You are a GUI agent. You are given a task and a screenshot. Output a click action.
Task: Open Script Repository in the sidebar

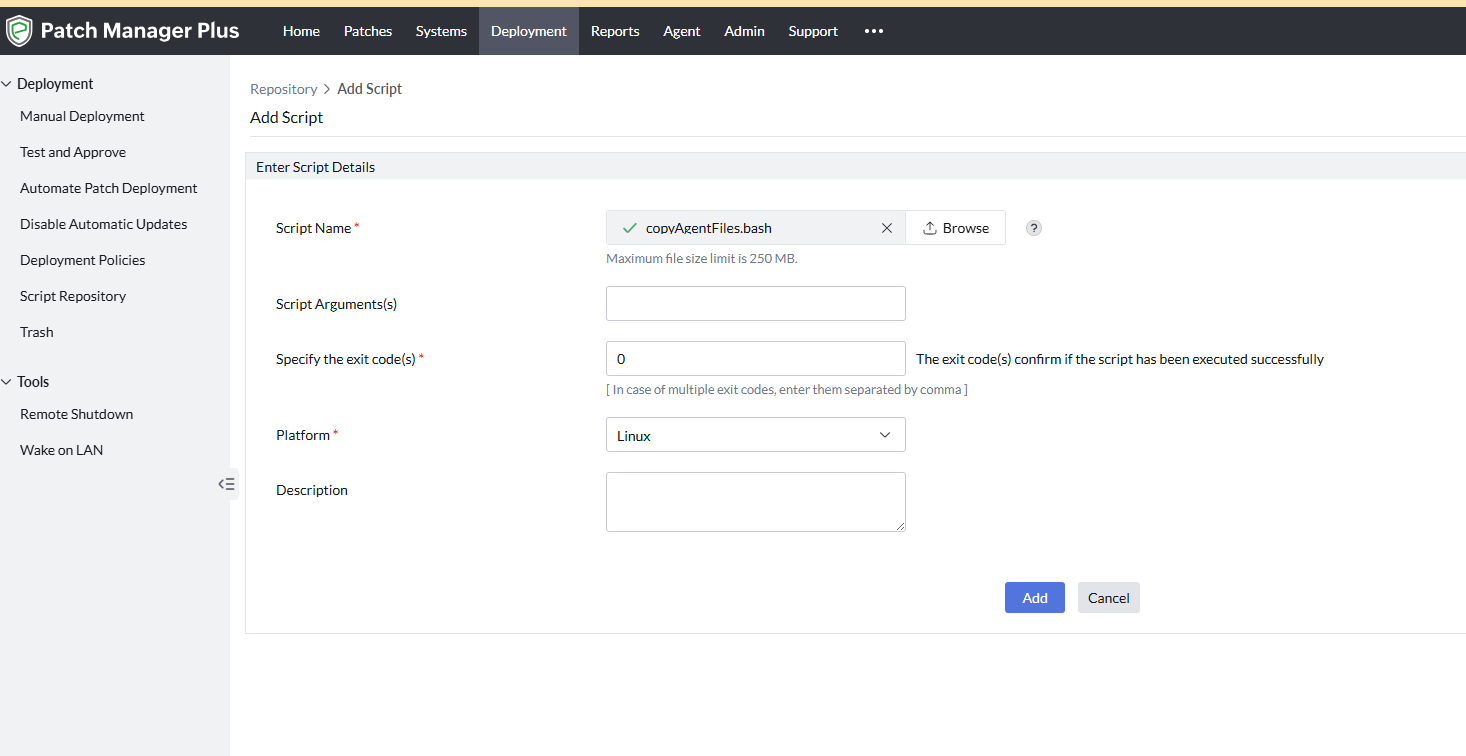point(73,296)
